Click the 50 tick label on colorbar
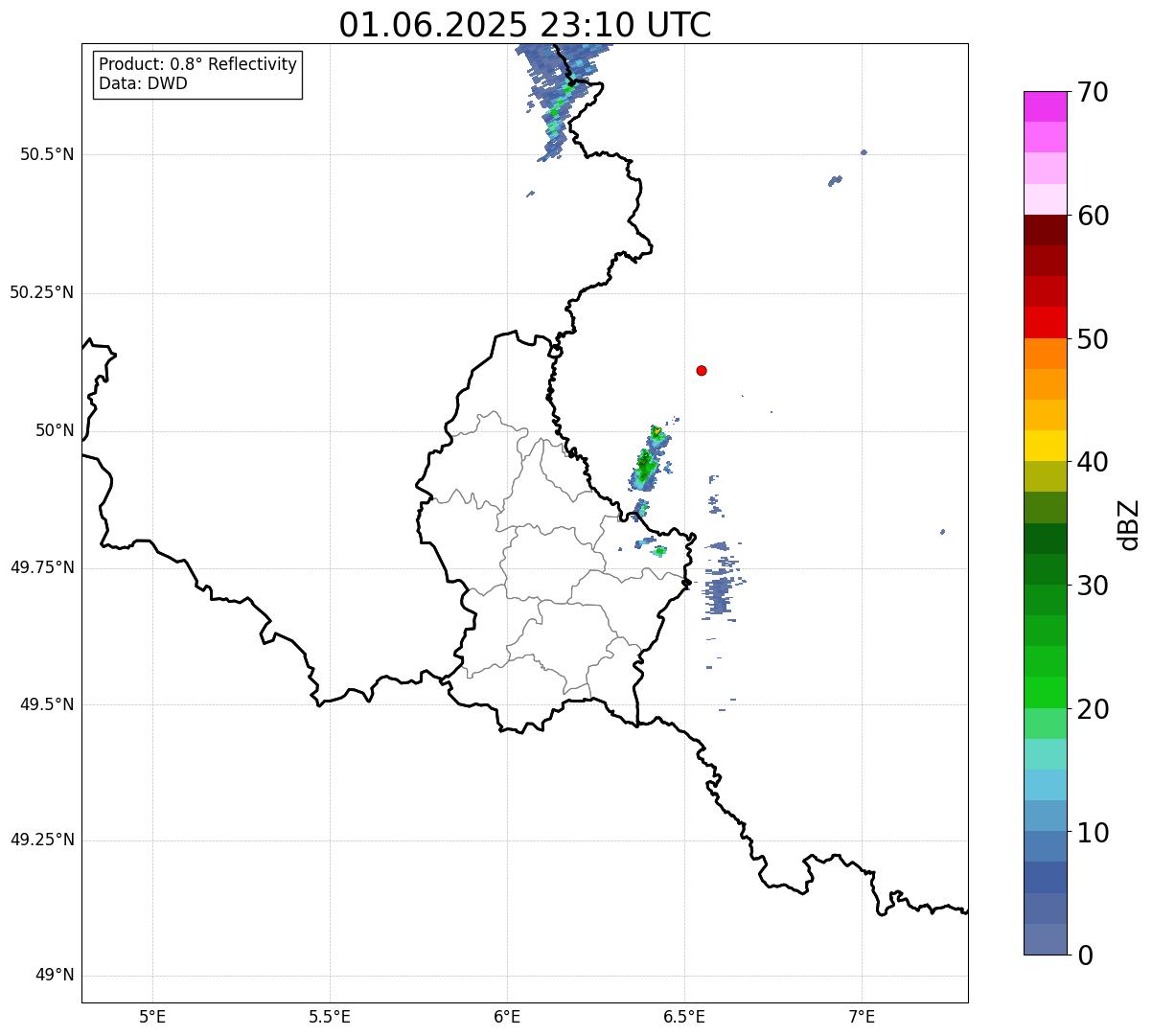The width and height of the screenshot is (1152, 1036). click(1093, 339)
